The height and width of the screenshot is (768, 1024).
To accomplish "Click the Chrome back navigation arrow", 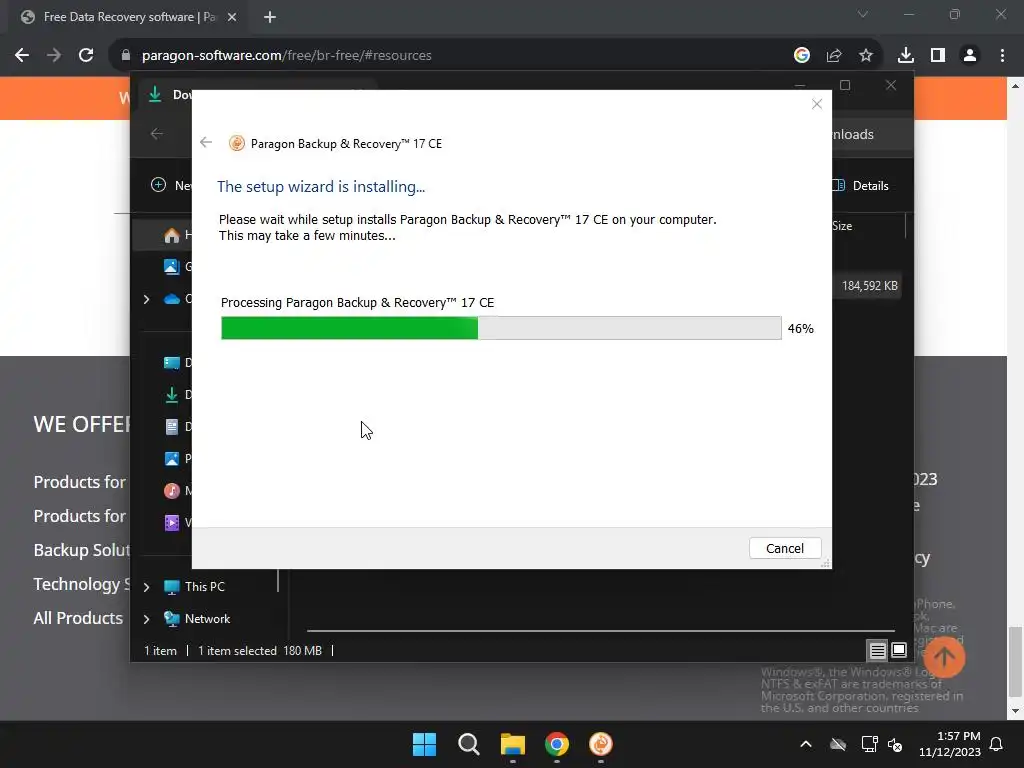I will [x=22, y=56].
